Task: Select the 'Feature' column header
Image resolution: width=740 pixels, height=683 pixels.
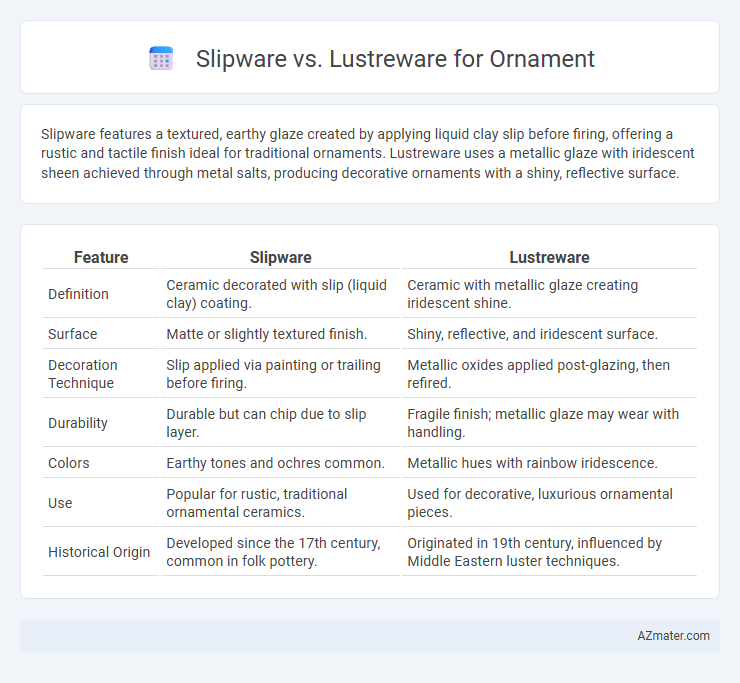Action: pos(101,257)
